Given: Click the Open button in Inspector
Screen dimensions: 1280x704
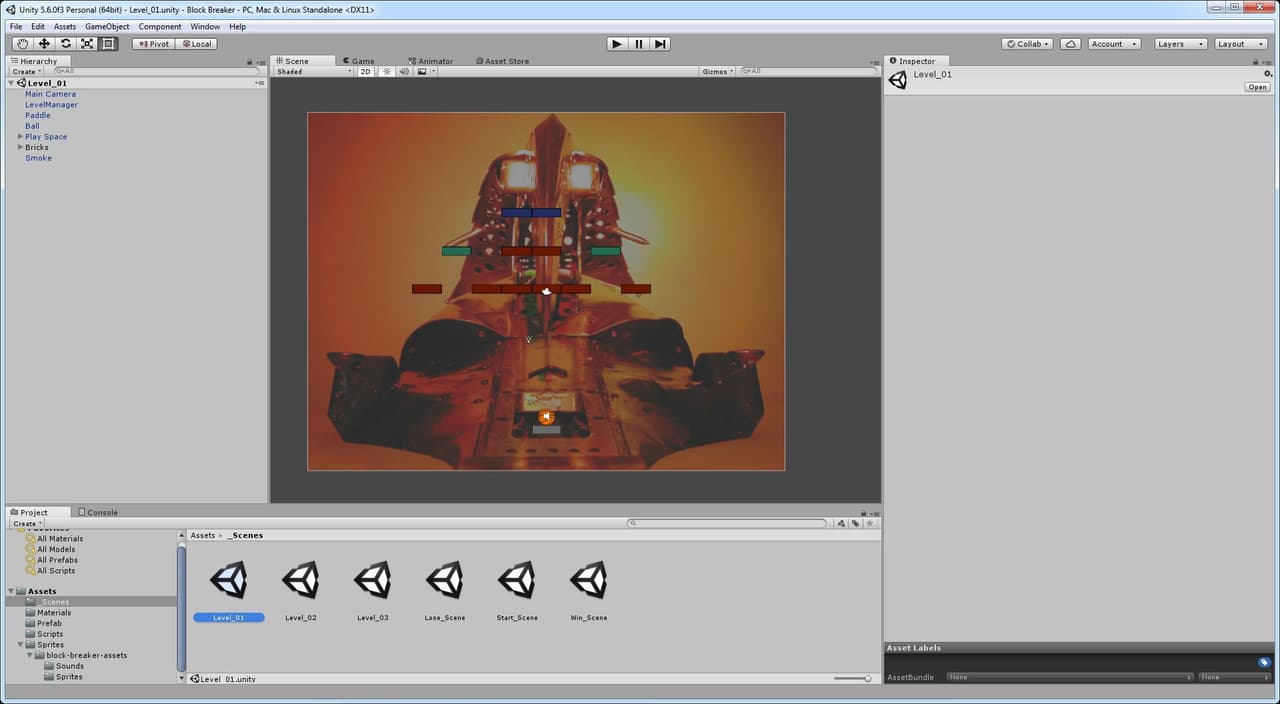Looking at the screenshot, I should point(1257,87).
